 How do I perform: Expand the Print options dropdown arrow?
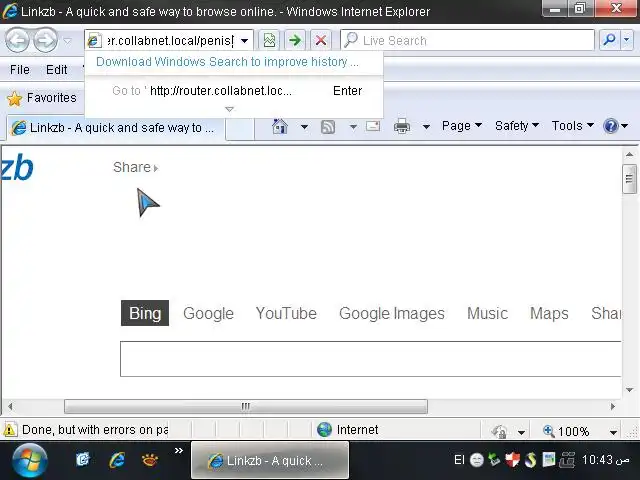tap(426, 127)
